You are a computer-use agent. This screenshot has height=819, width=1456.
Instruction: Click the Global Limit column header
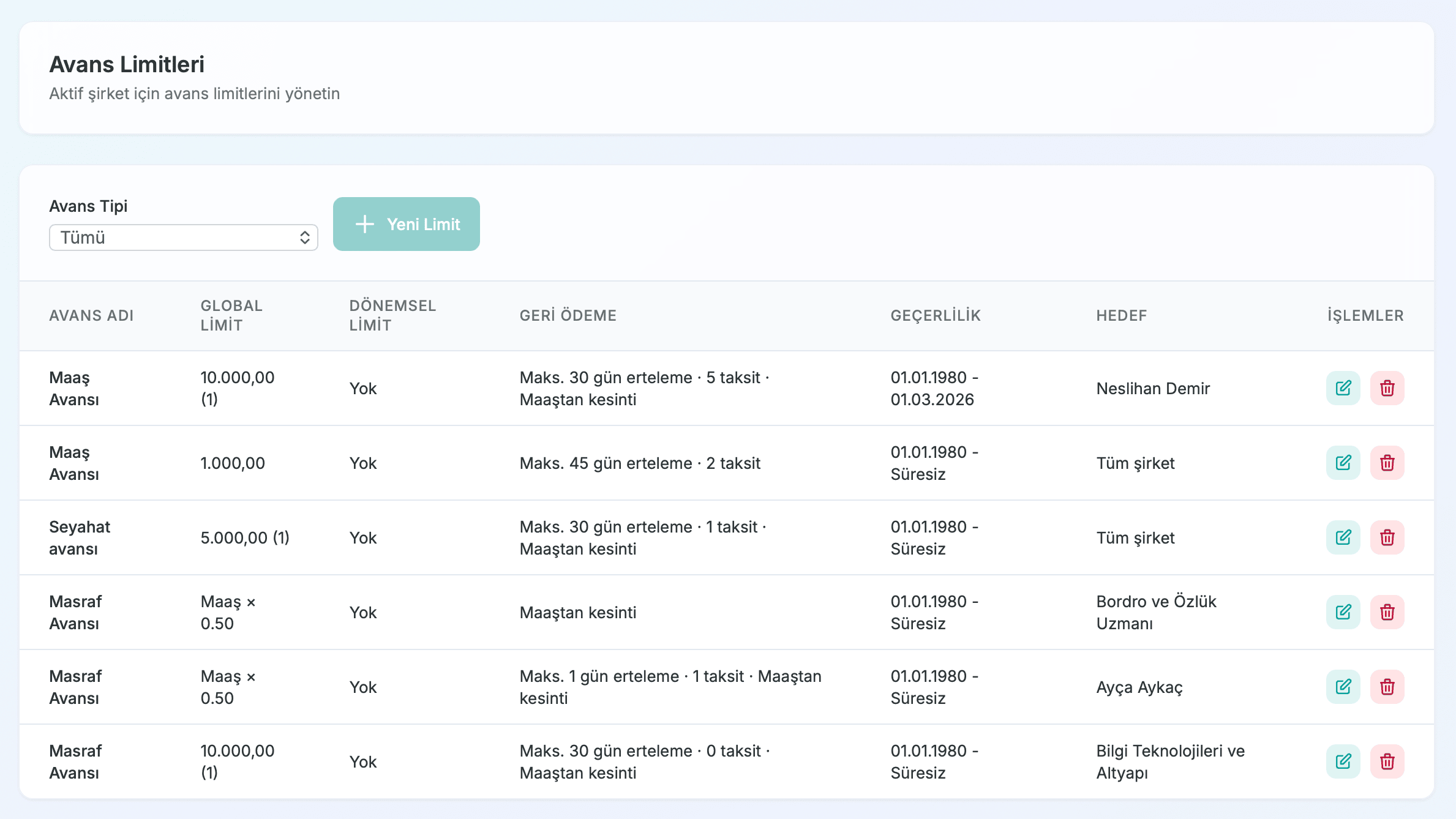231,315
